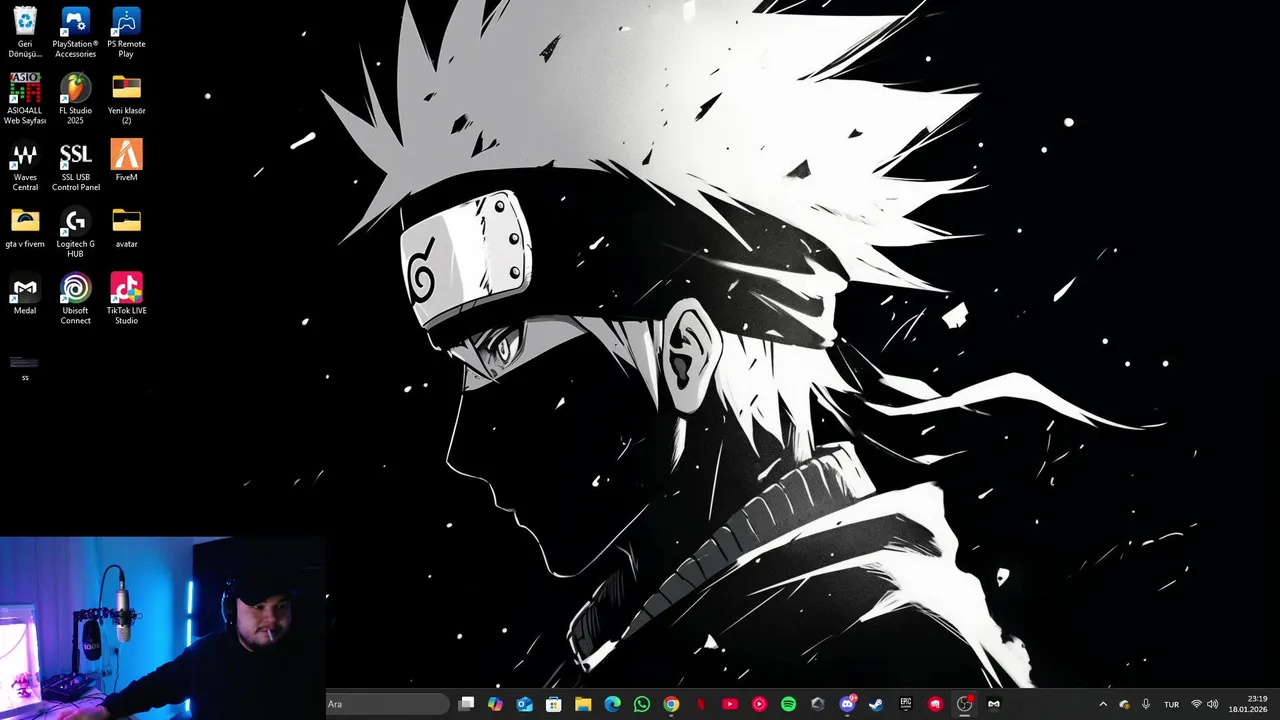
Task: Switch to OBS Studio in taskbar
Action: click(964, 704)
